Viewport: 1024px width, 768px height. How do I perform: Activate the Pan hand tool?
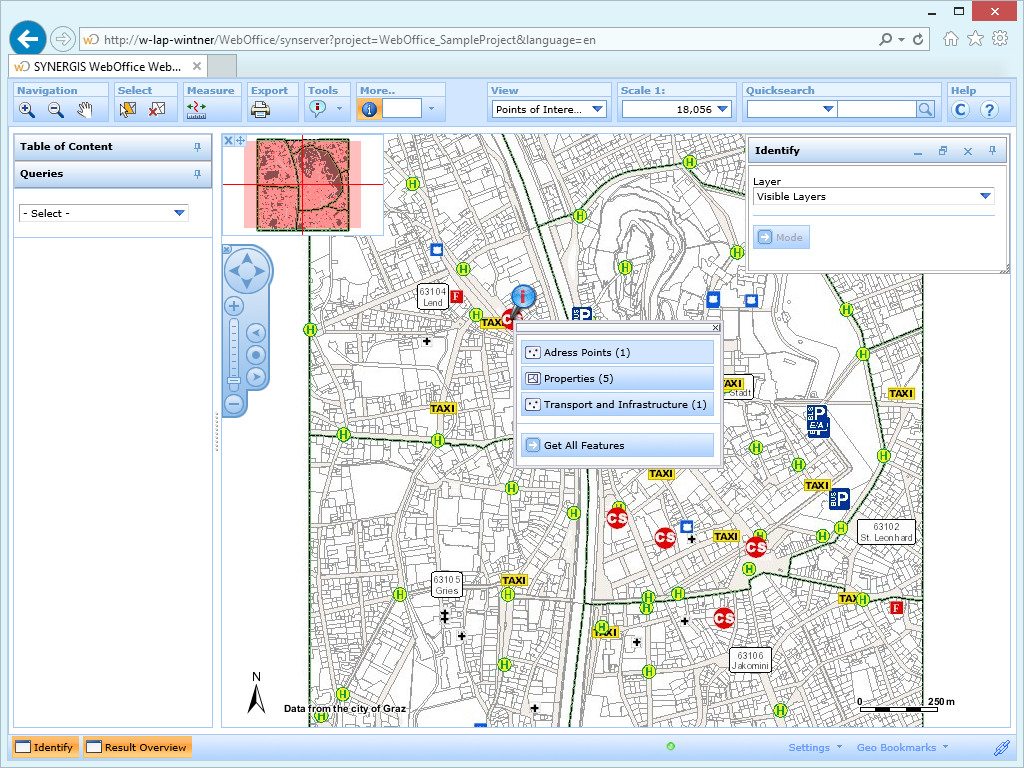pos(84,110)
